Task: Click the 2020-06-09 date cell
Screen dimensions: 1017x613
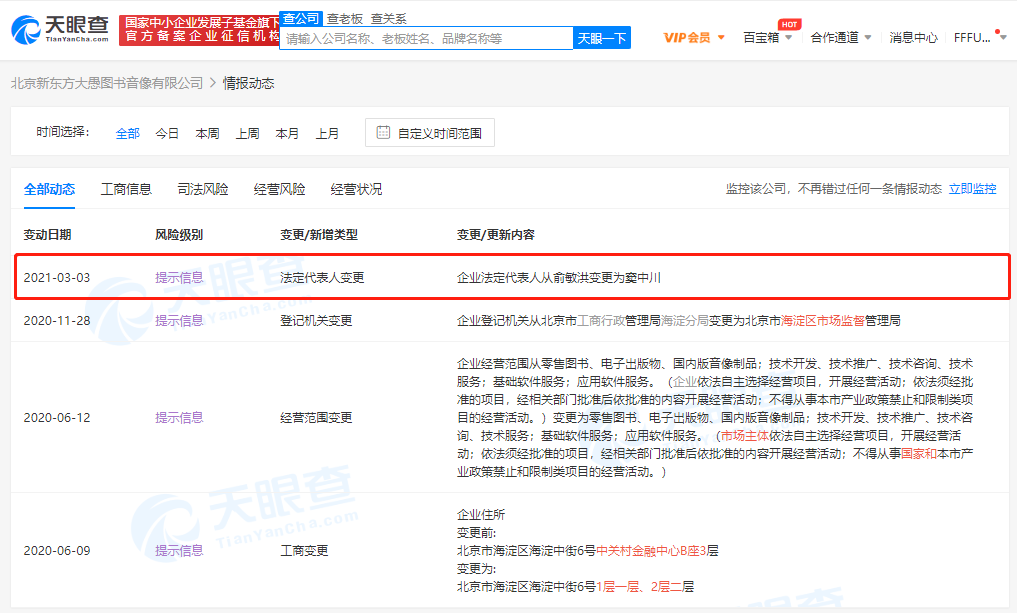Action: point(57,550)
